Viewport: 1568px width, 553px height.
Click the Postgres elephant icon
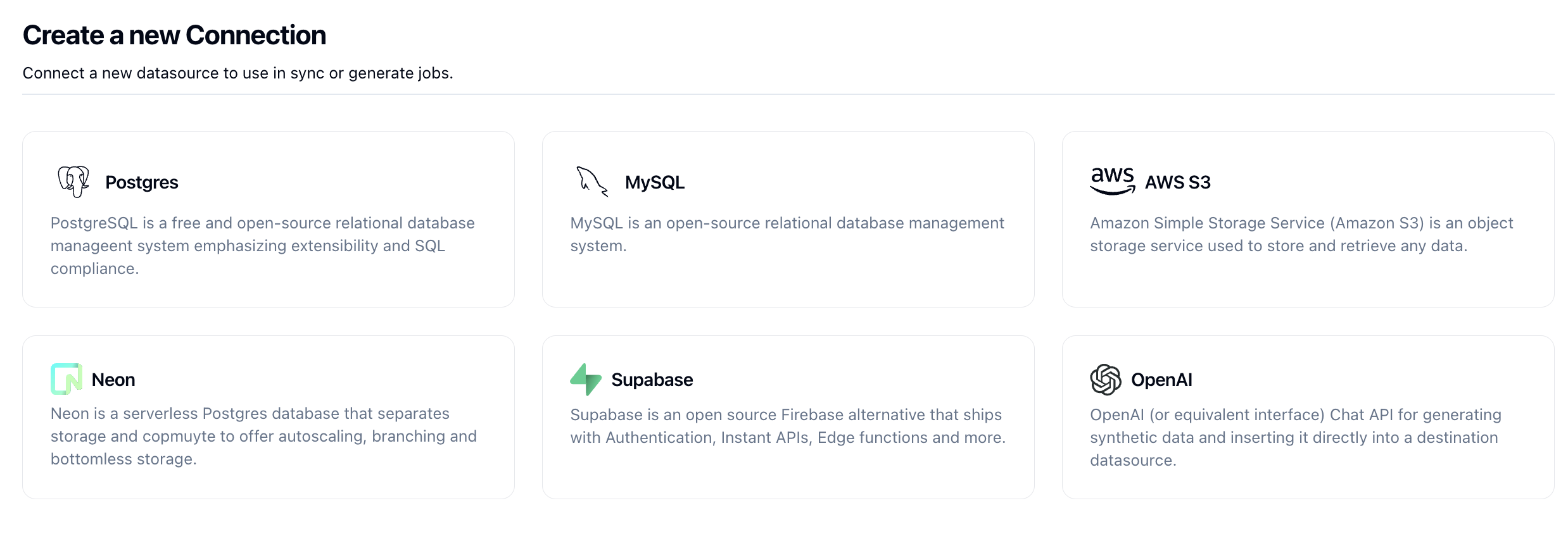coord(73,182)
